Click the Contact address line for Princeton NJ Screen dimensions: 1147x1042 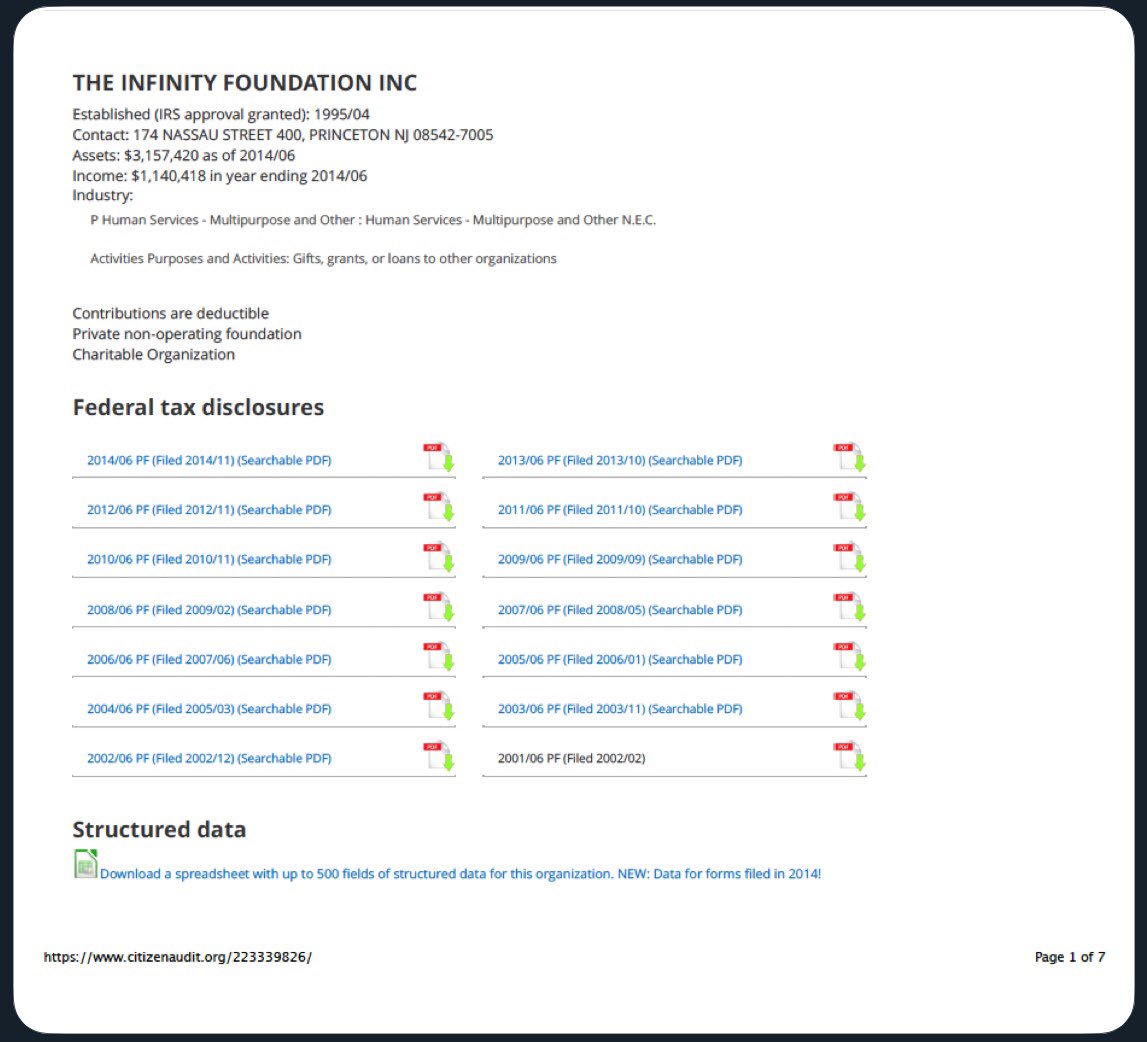coord(282,135)
